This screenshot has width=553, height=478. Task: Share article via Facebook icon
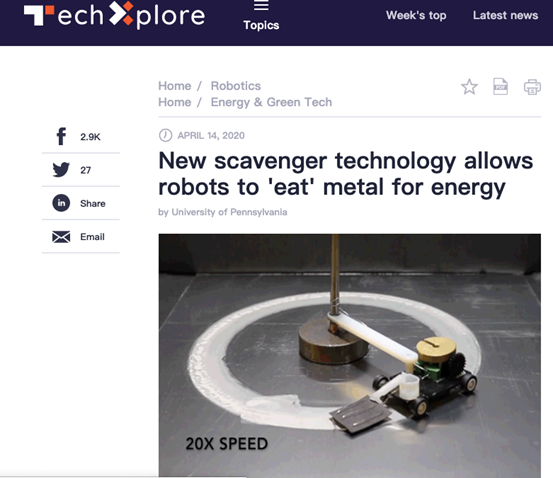pyautogui.click(x=61, y=136)
